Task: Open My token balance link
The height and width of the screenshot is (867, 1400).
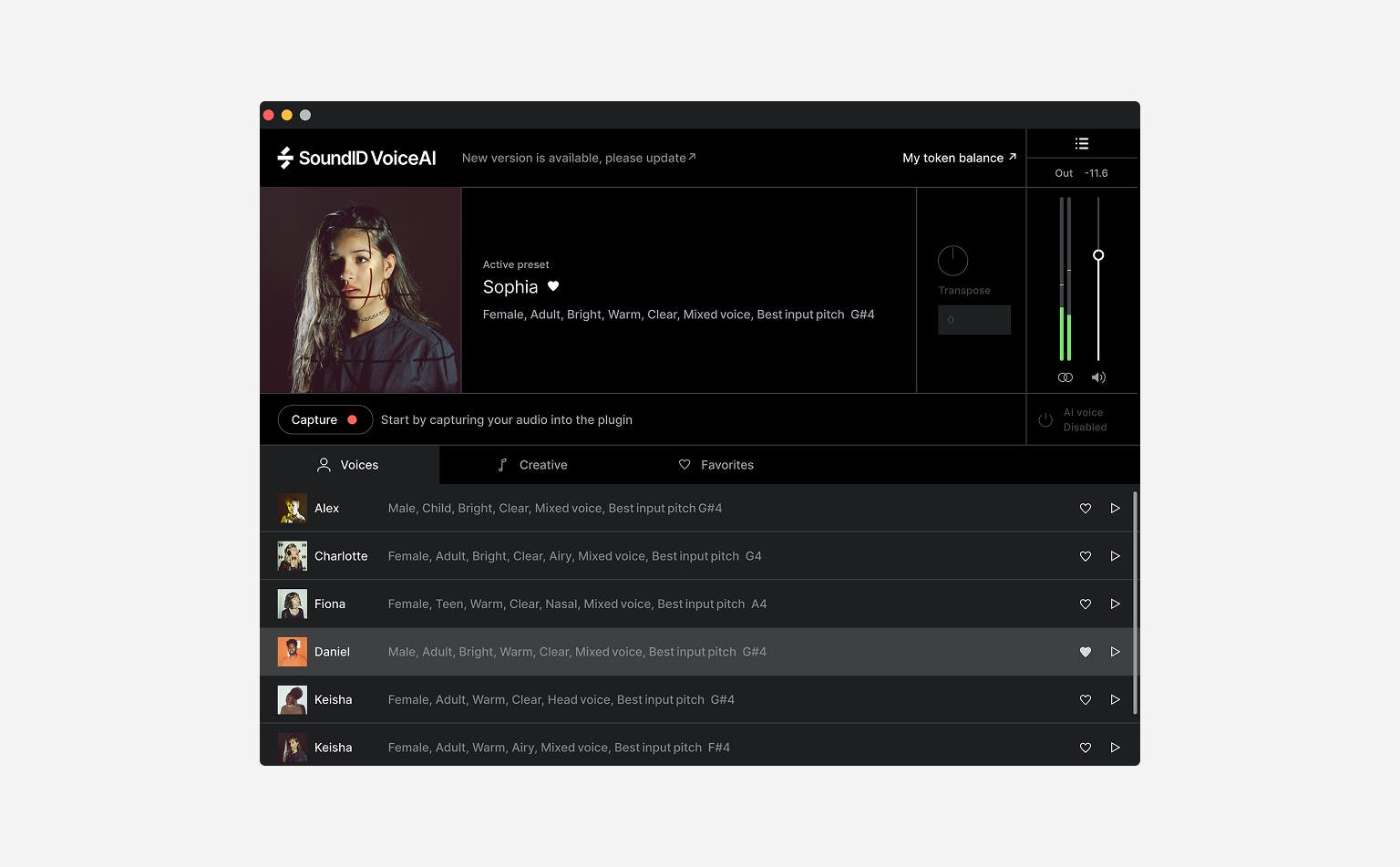Action: pyautogui.click(x=959, y=158)
